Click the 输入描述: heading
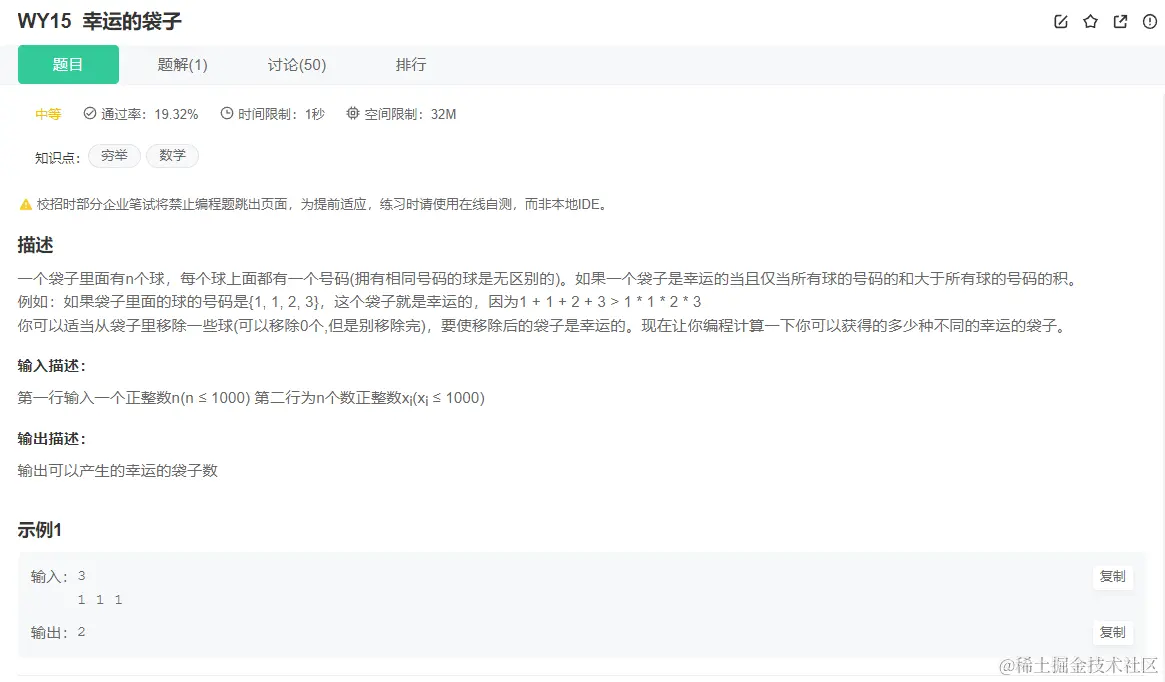Screen dimensions: 1165x682 pos(52,366)
